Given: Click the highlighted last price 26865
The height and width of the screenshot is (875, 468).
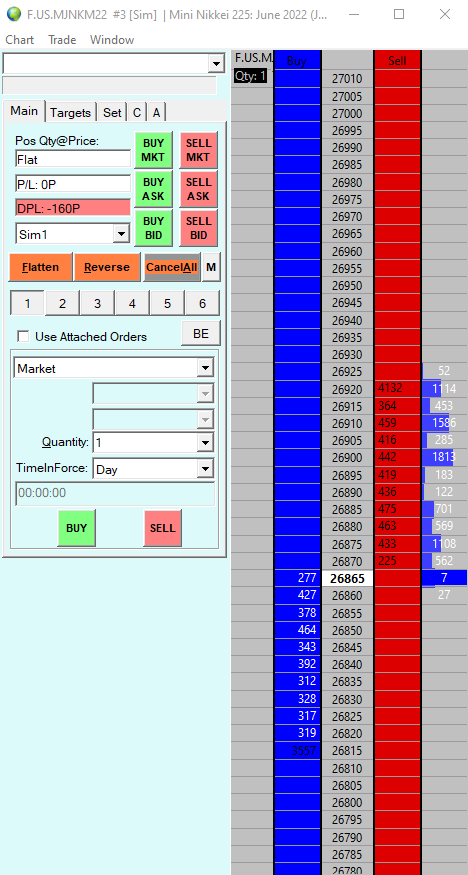Looking at the screenshot, I should [x=347, y=579].
